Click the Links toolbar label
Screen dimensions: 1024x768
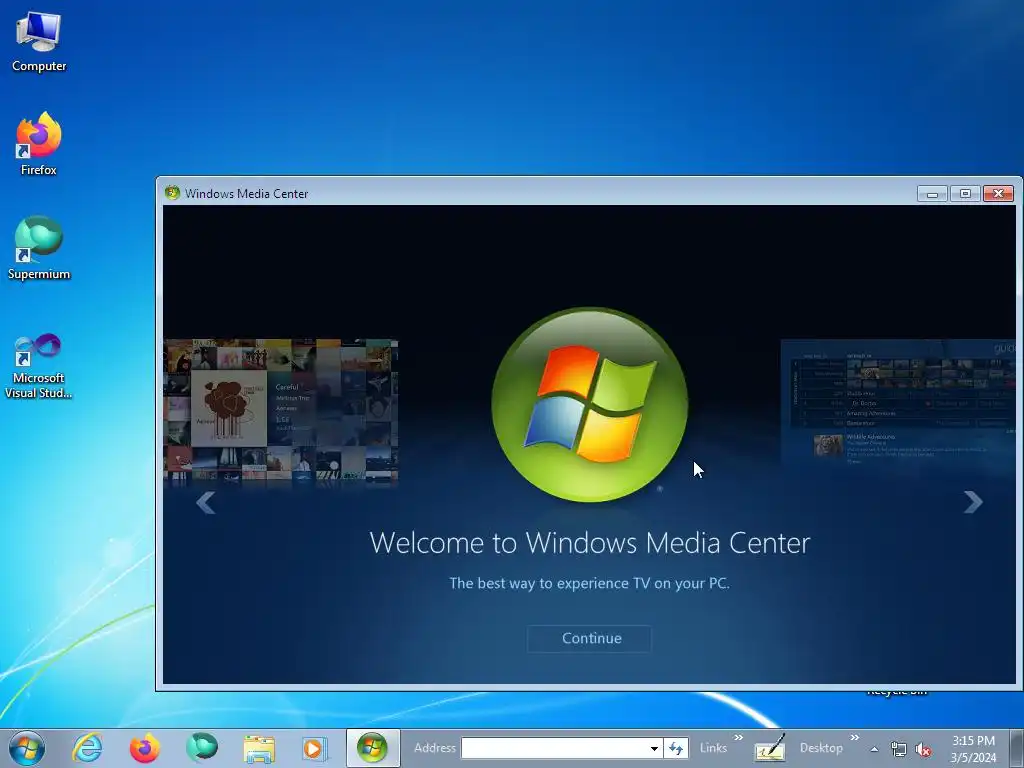pos(713,748)
